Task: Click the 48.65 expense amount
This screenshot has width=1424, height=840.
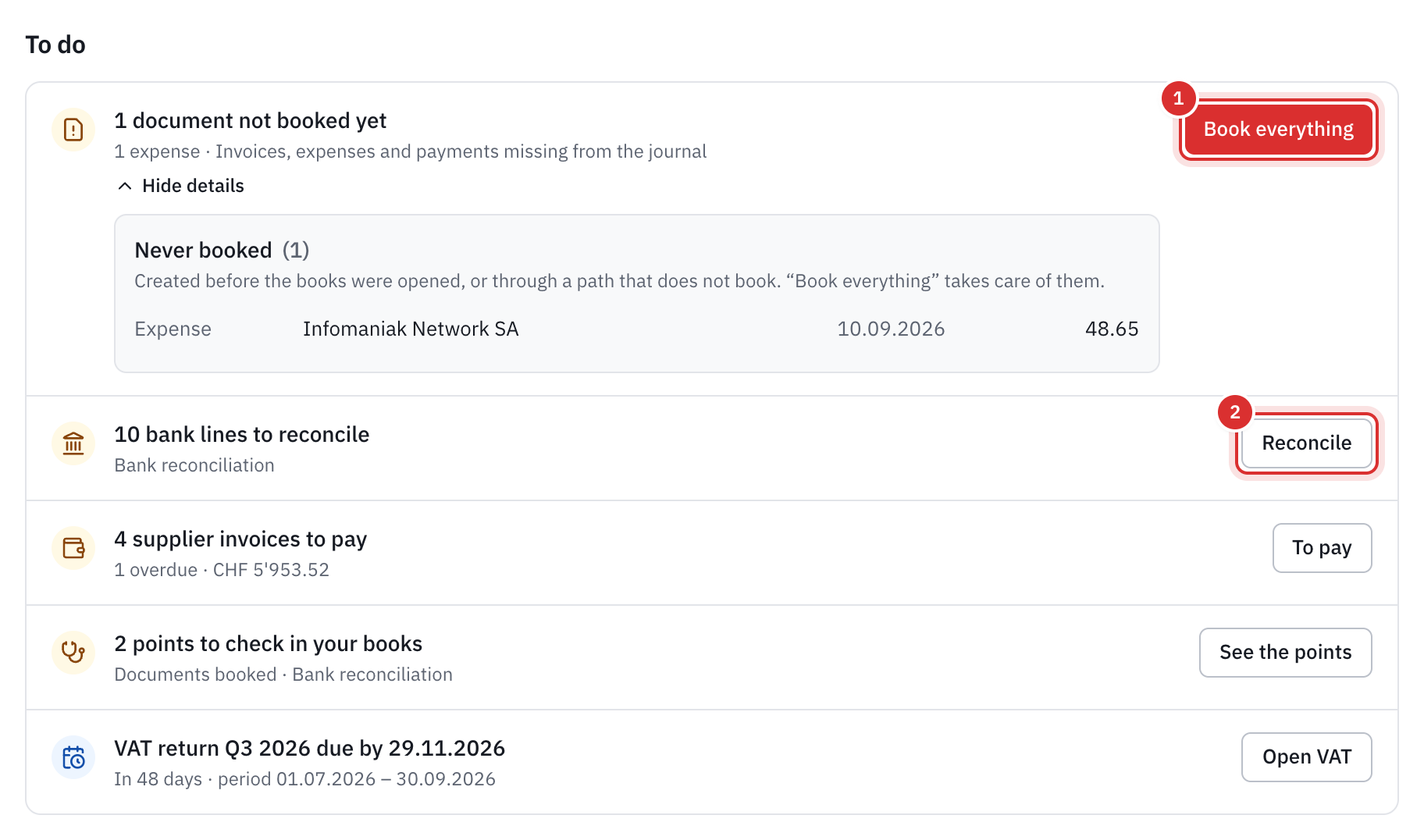Action: [x=1112, y=329]
